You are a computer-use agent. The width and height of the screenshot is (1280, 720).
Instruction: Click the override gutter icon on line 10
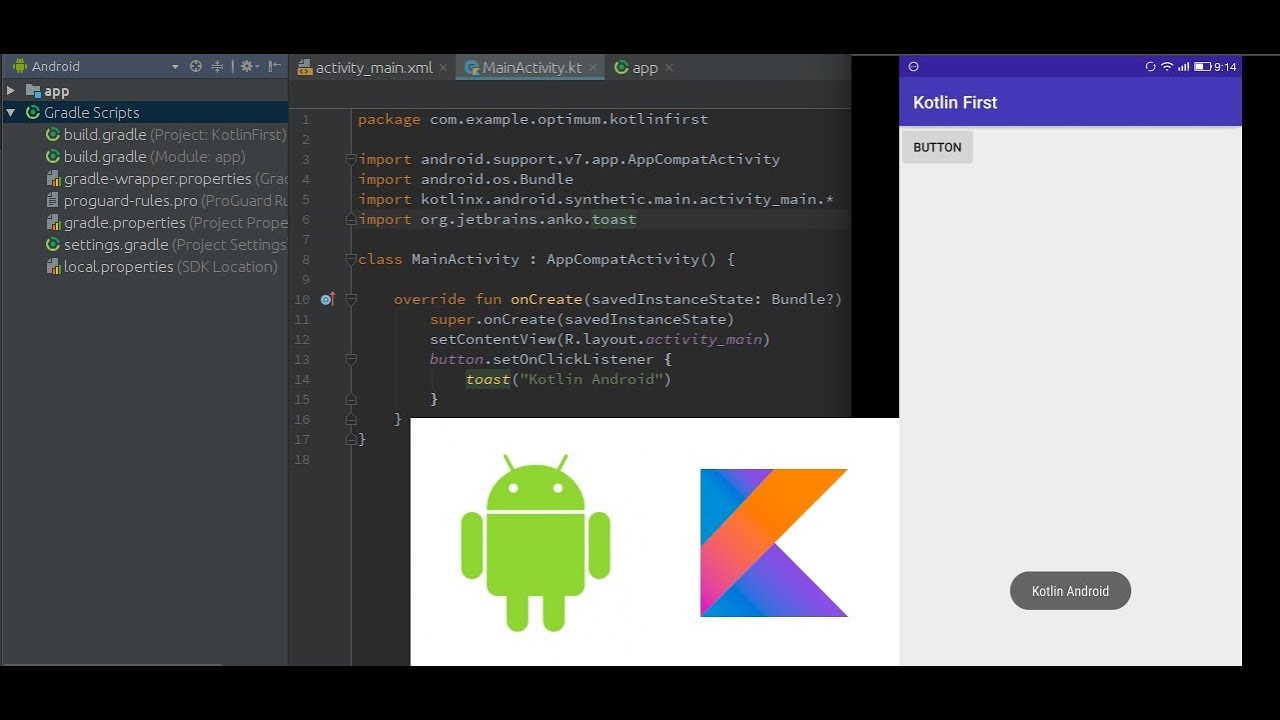point(327,299)
